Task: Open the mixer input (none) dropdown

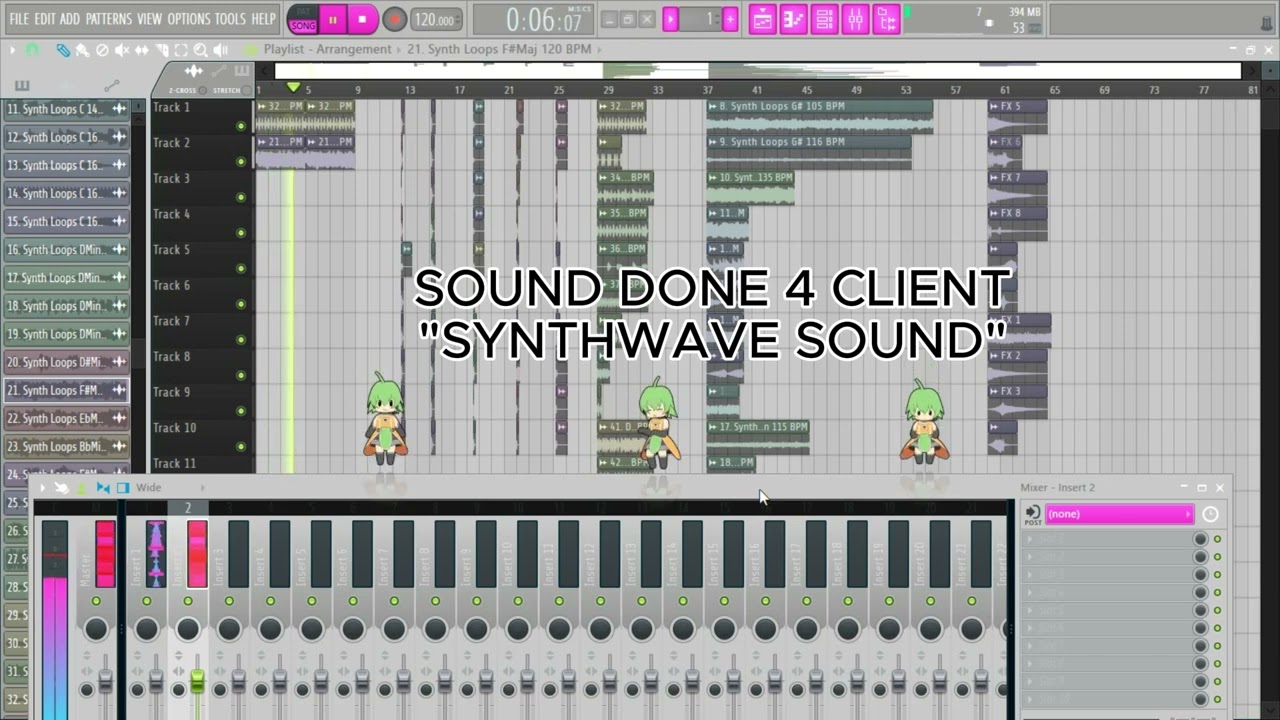Action: tap(1119, 514)
